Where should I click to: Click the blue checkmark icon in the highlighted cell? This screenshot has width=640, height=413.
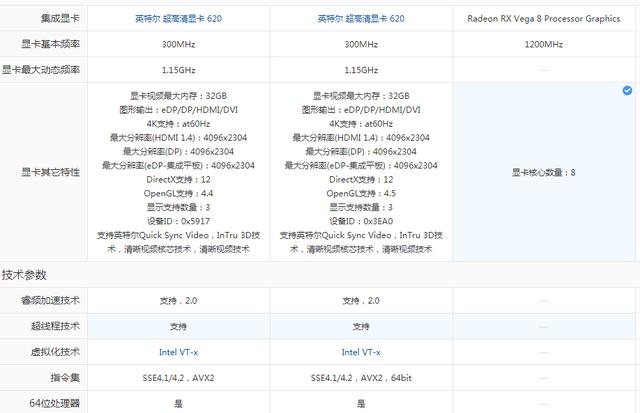pos(627,91)
